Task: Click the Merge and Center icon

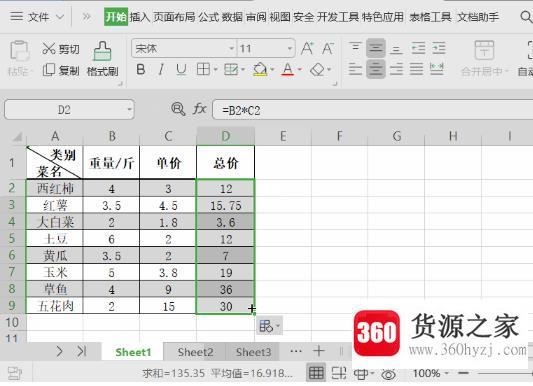Action: click(484, 50)
